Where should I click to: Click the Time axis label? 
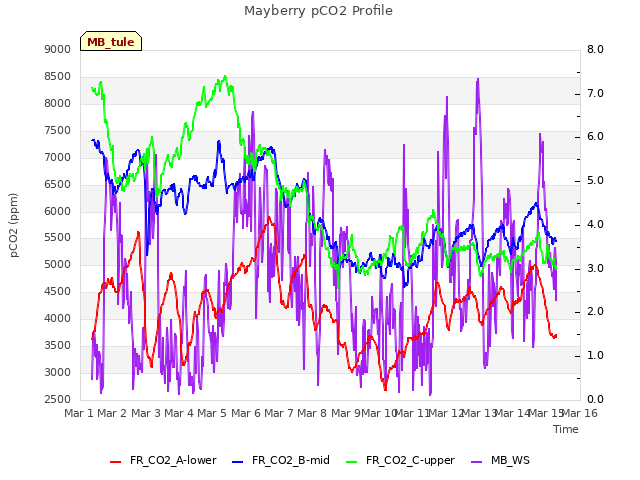[x=566, y=429]
